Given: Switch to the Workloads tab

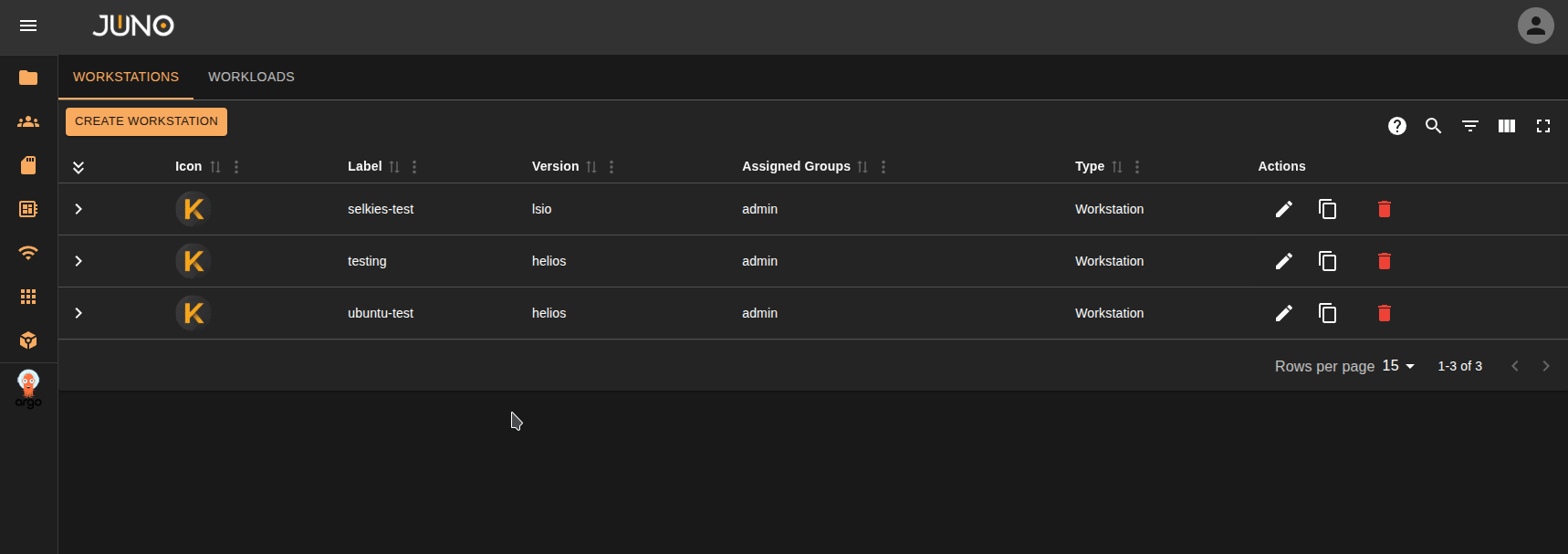Looking at the screenshot, I should click(251, 77).
